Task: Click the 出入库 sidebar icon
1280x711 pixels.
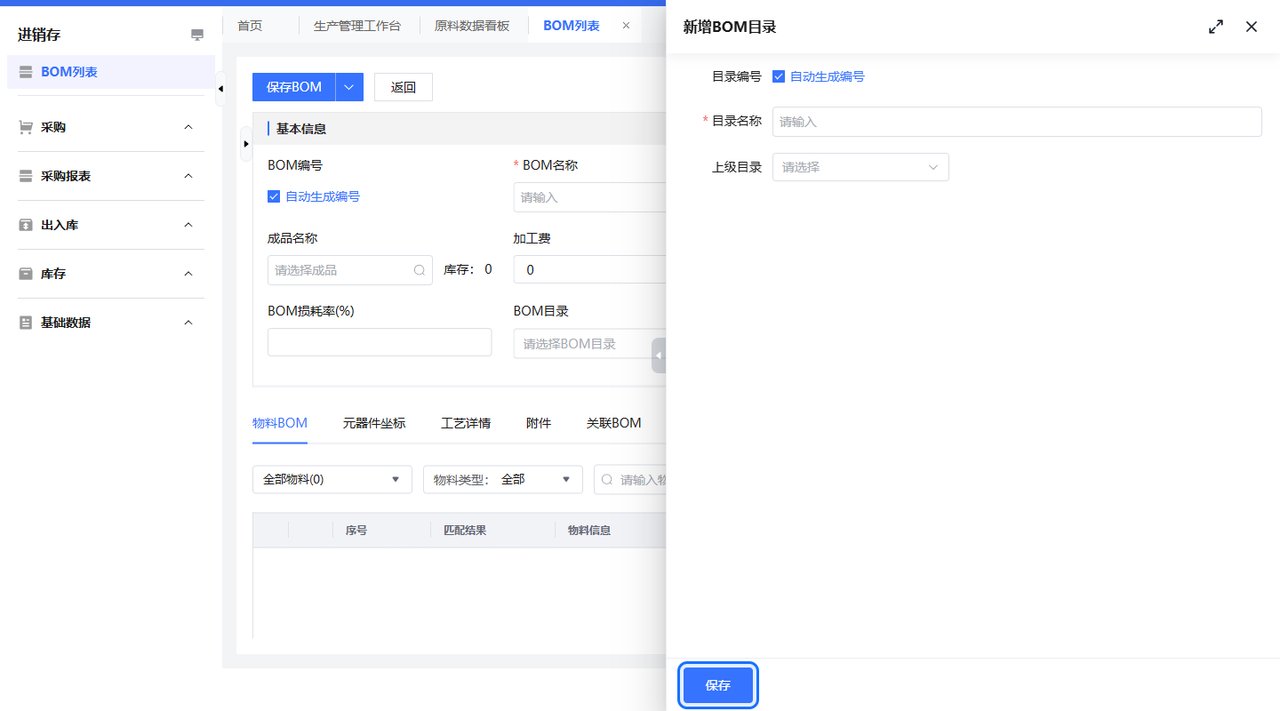Action: point(26,225)
